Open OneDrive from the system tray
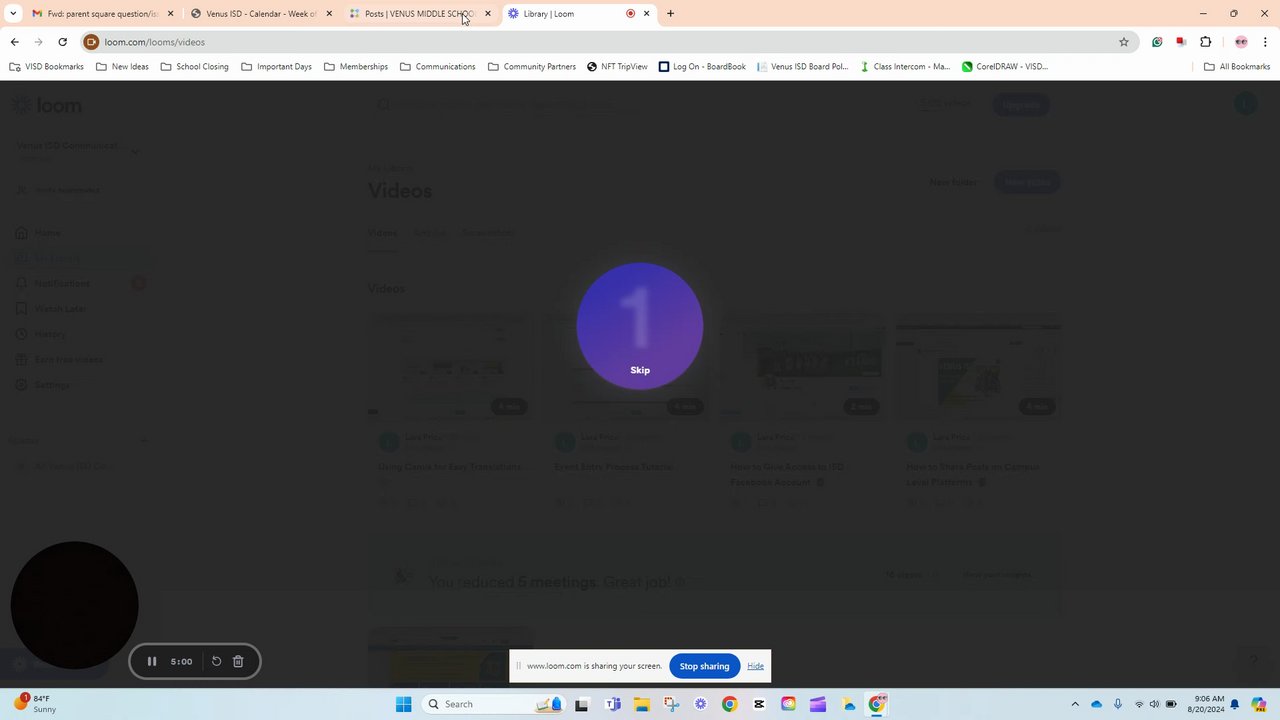This screenshot has width=1280, height=720. coord(1096,704)
